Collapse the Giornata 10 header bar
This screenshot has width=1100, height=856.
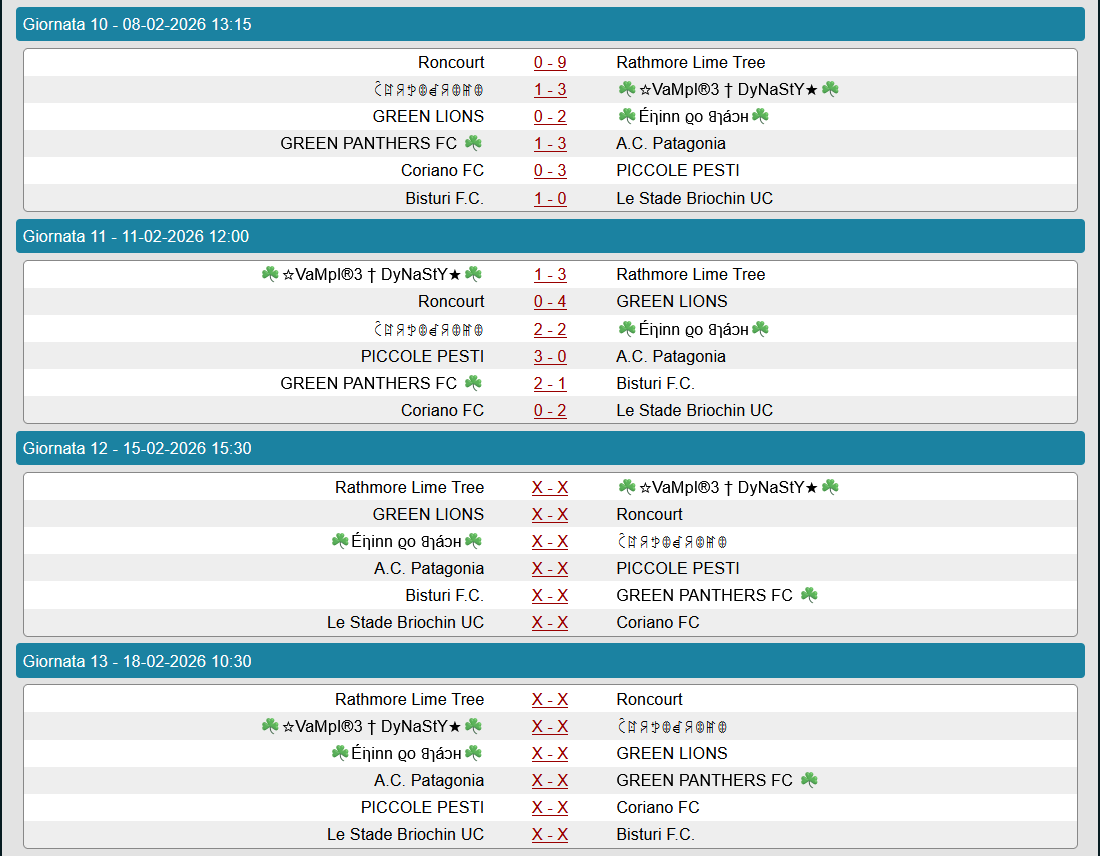(x=550, y=24)
